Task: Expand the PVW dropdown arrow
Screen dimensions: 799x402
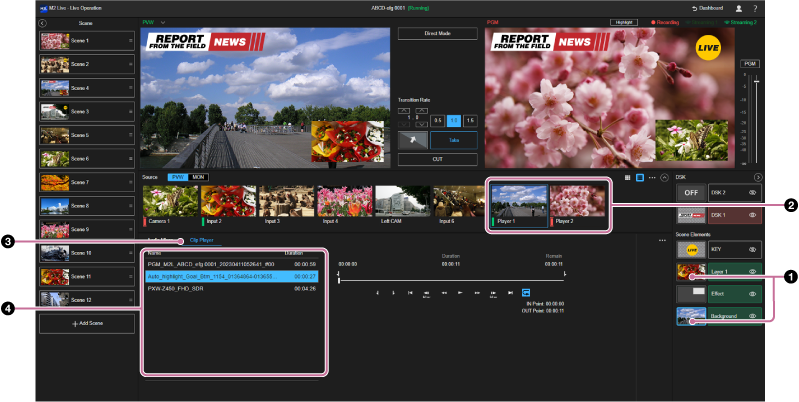Action: [x=163, y=21]
